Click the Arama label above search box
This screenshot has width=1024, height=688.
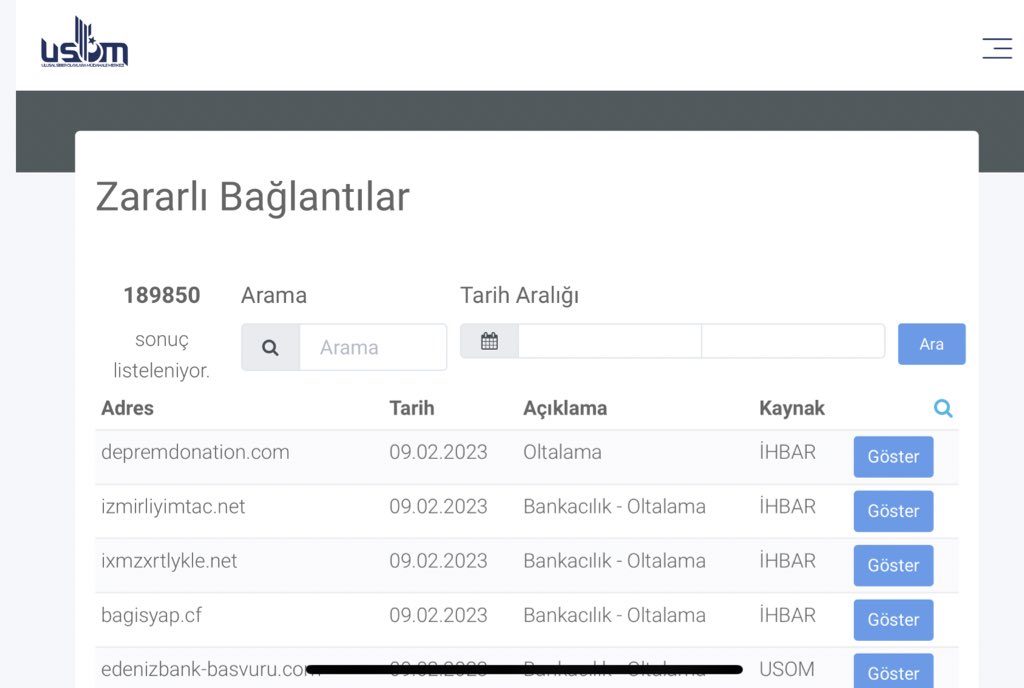pyautogui.click(x=274, y=295)
